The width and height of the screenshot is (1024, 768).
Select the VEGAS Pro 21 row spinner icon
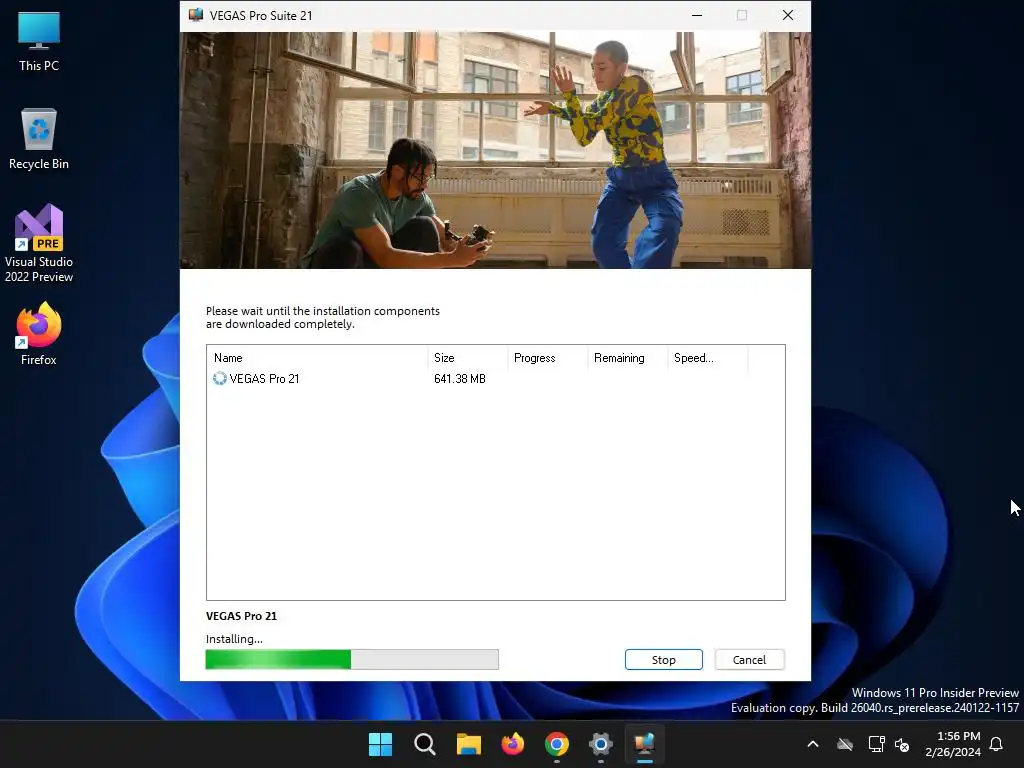pos(219,379)
